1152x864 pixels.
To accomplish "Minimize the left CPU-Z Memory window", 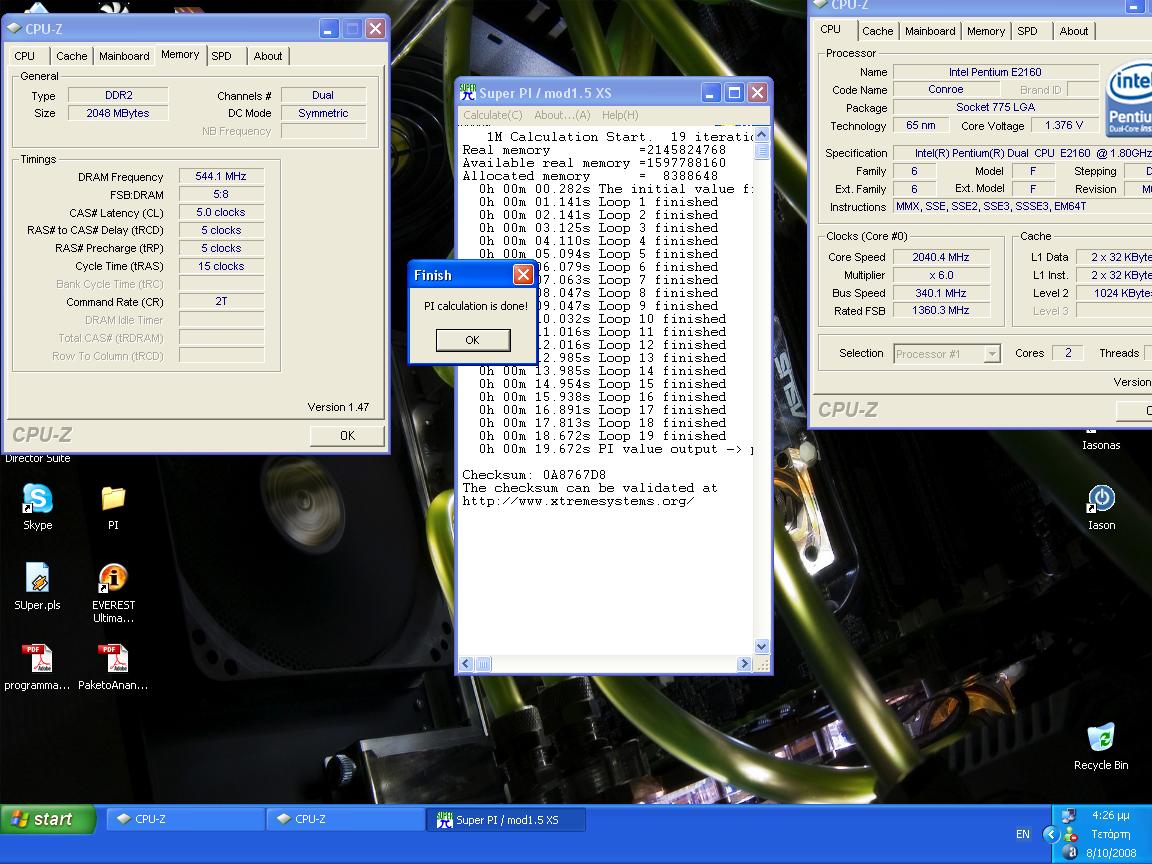I will pyautogui.click(x=329, y=29).
